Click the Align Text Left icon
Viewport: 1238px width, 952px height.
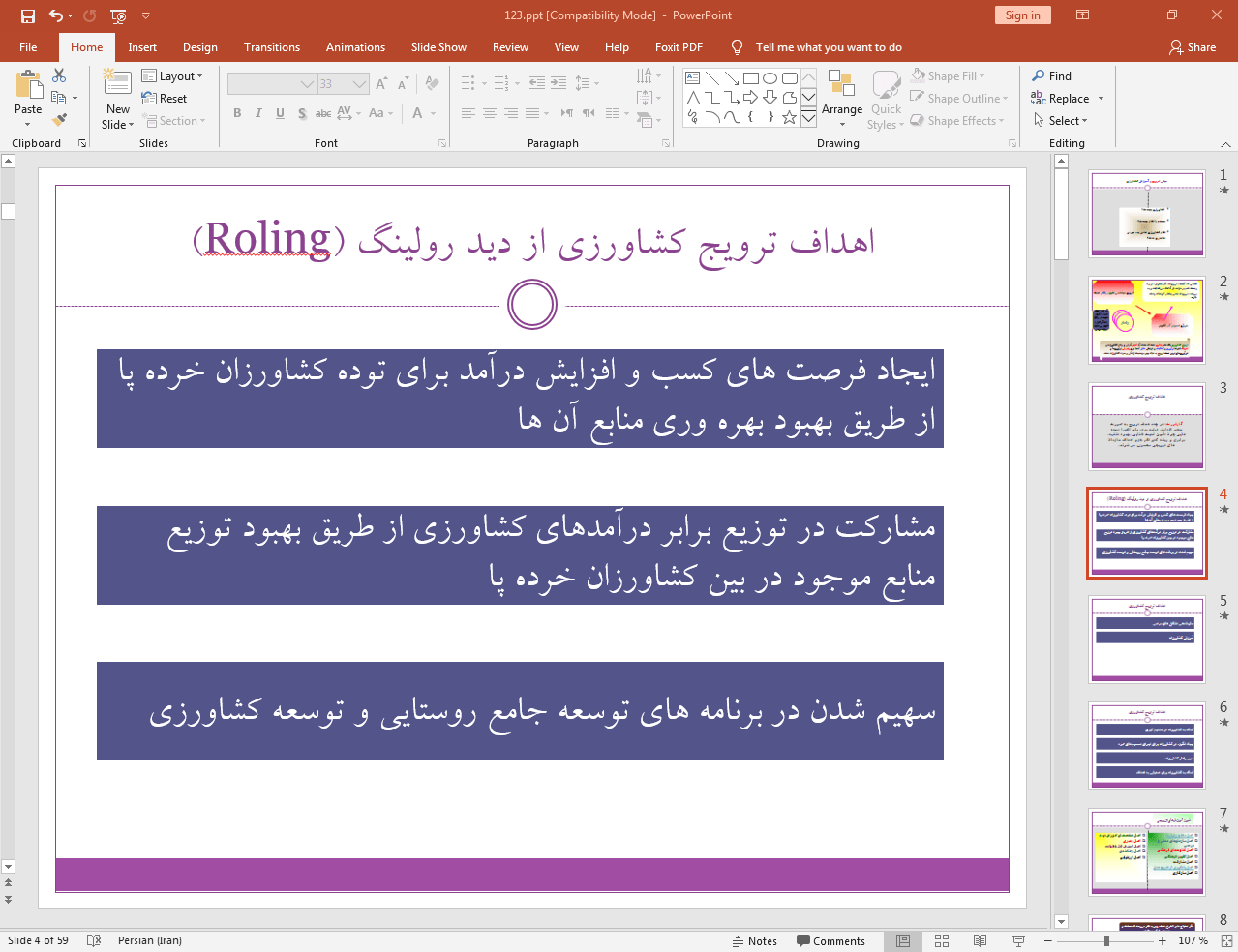468,113
